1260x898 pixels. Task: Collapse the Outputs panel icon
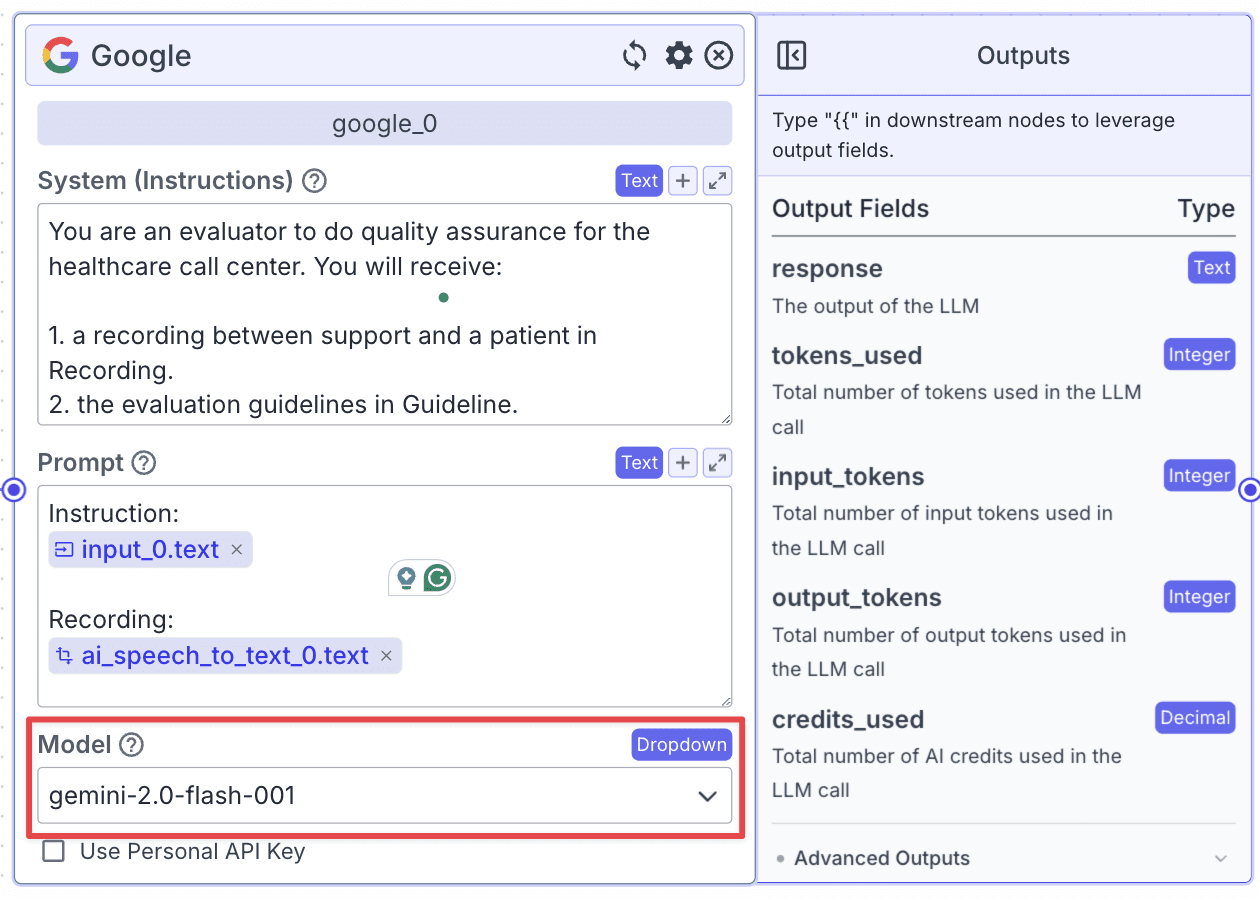[x=792, y=55]
